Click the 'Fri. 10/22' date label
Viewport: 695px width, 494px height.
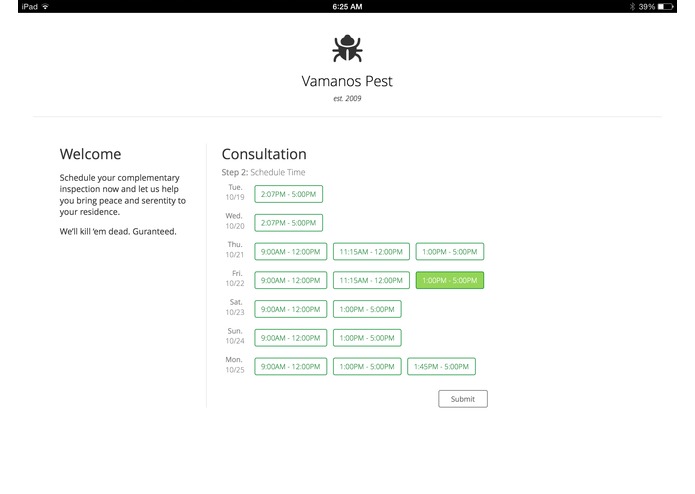pos(235,279)
